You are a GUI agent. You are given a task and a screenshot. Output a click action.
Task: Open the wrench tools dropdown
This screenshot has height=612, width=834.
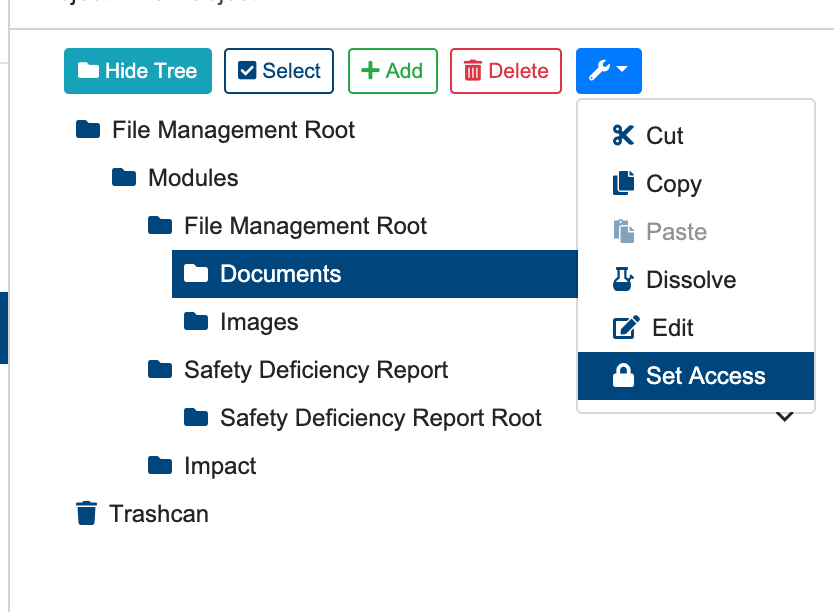click(x=608, y=71)
